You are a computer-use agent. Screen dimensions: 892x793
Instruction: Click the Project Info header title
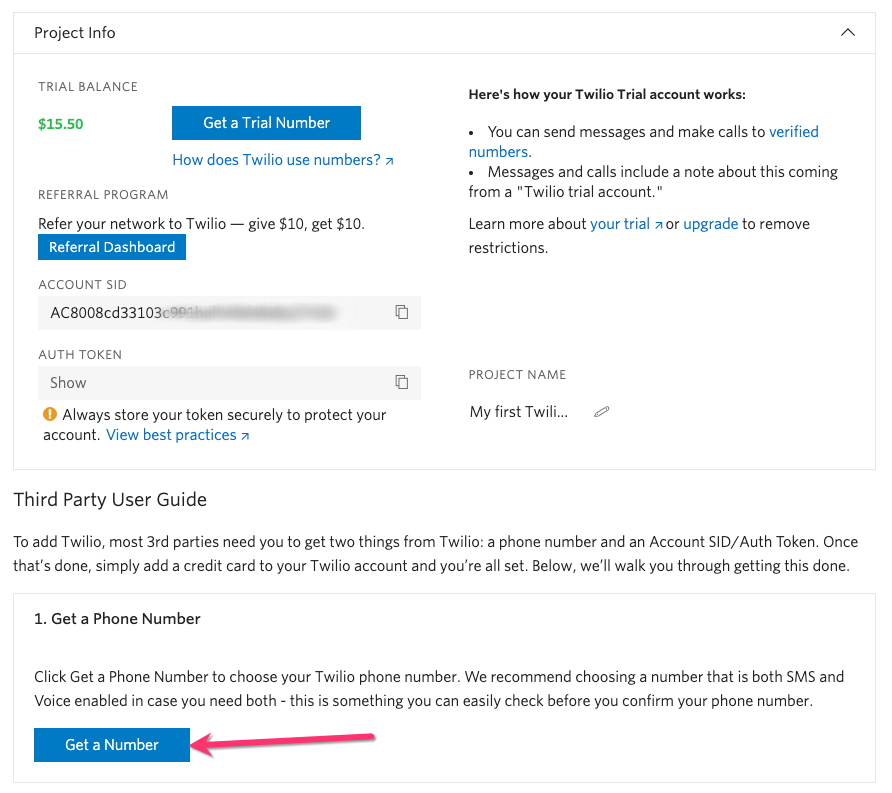(x=75, y=33)
